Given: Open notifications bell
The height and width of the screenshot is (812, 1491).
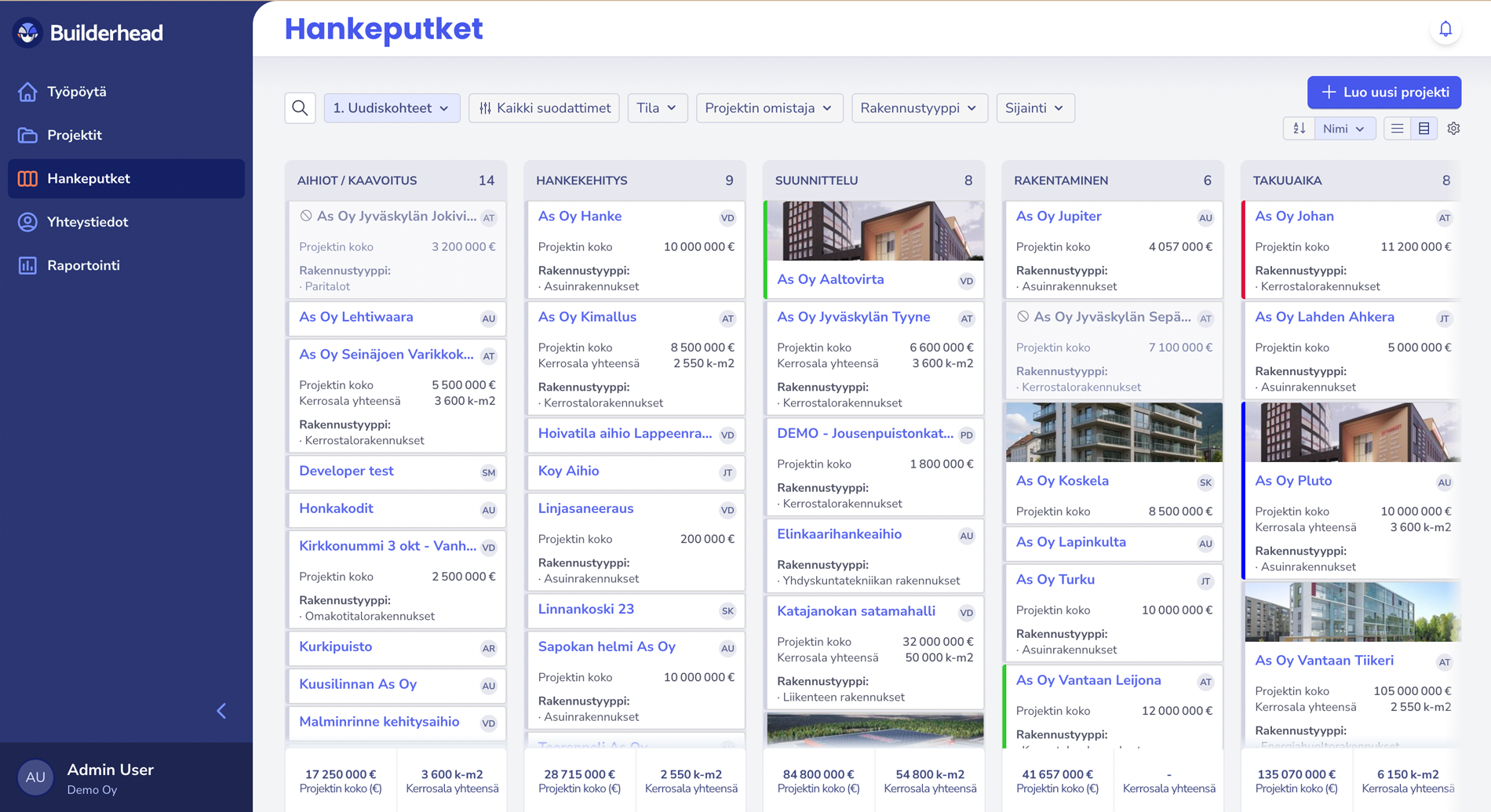Looking at the screenshot, I should coord(1445,30).
